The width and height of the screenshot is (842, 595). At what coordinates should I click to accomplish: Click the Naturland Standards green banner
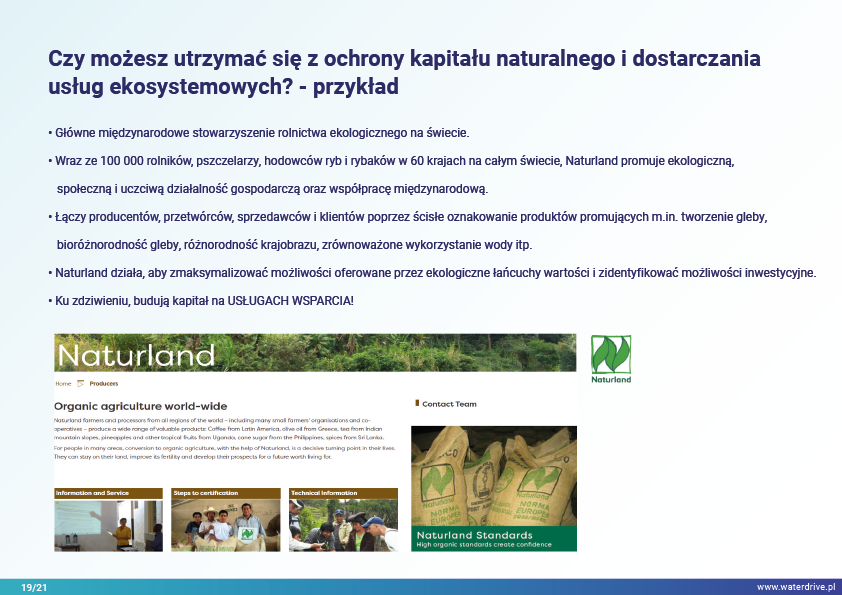(x=494, y=539)
